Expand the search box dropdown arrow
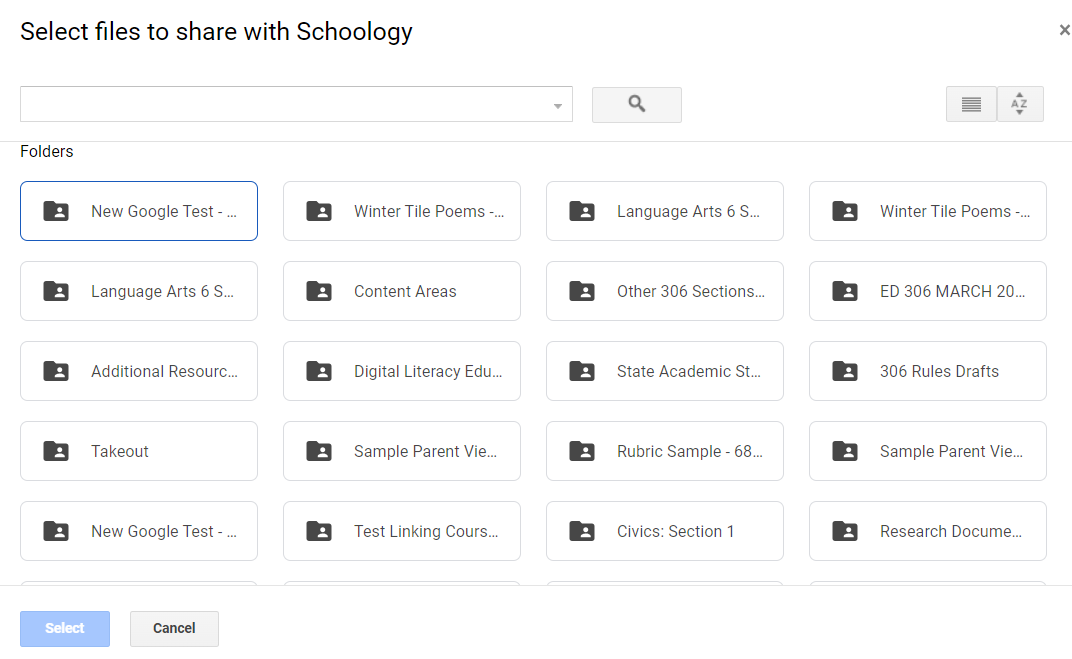This screenshot has width=1072, height=659. coord(558,106)
